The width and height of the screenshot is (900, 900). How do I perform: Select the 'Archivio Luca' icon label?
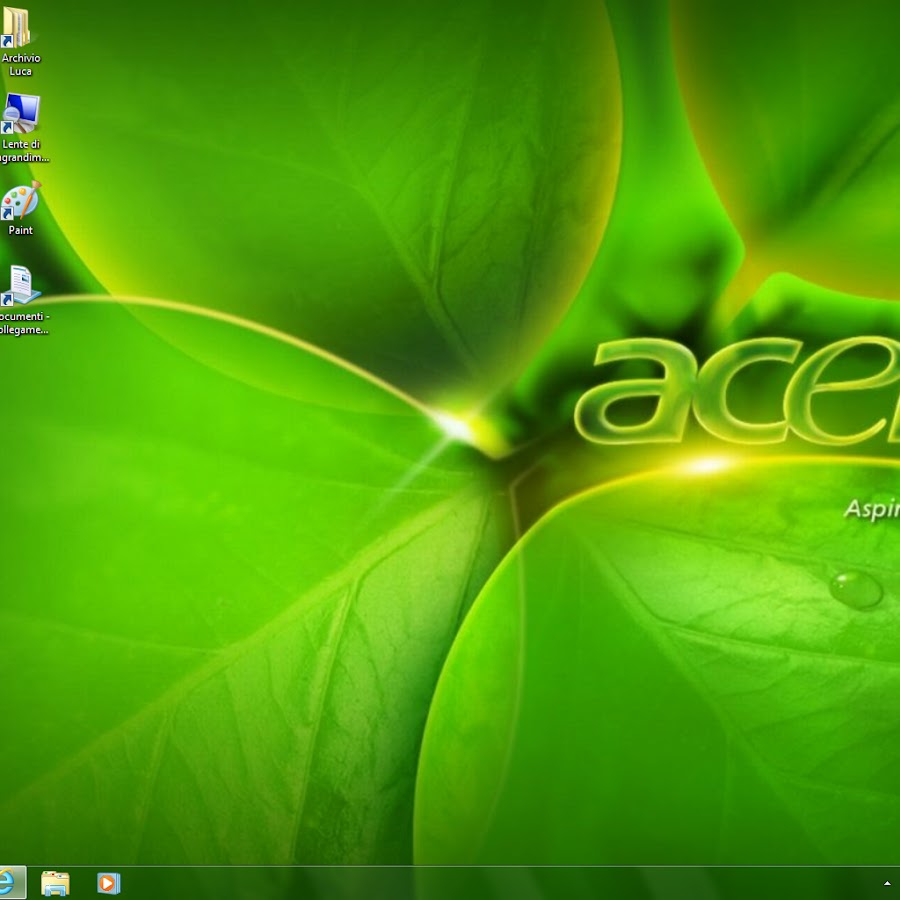pyautogui.click(x=21, y=64)
